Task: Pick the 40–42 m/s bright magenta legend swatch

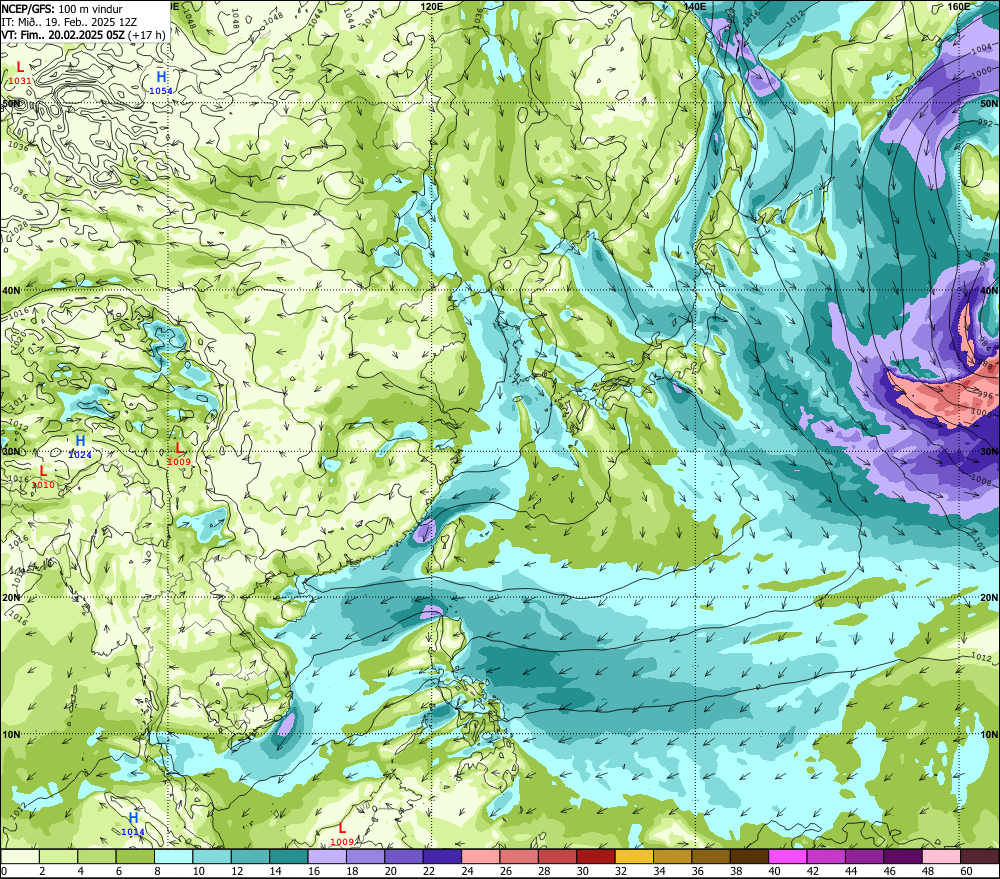Action: pyautogui.click(x=788, y=856)
